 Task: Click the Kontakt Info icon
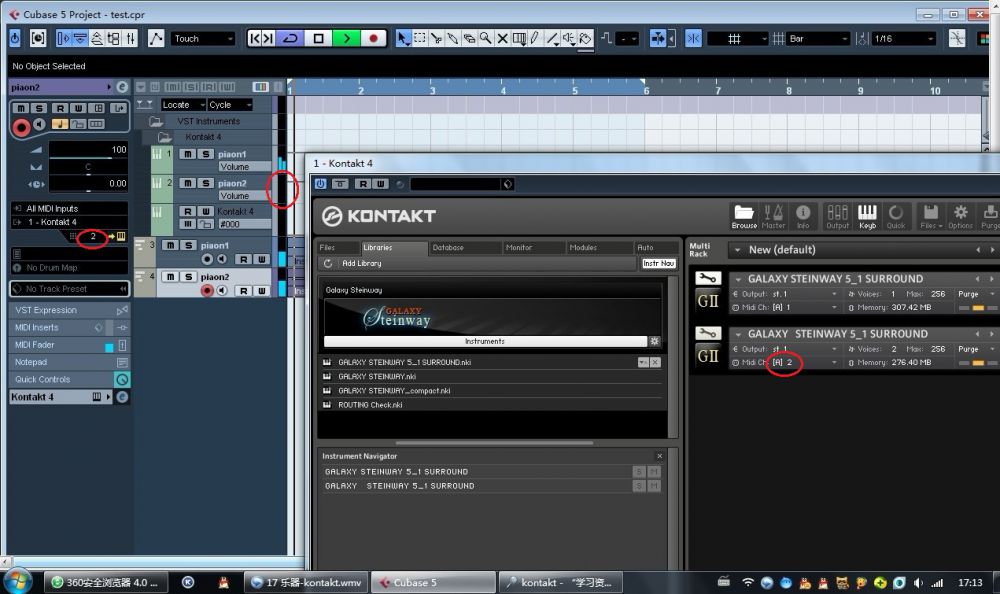tap(803, 215)
